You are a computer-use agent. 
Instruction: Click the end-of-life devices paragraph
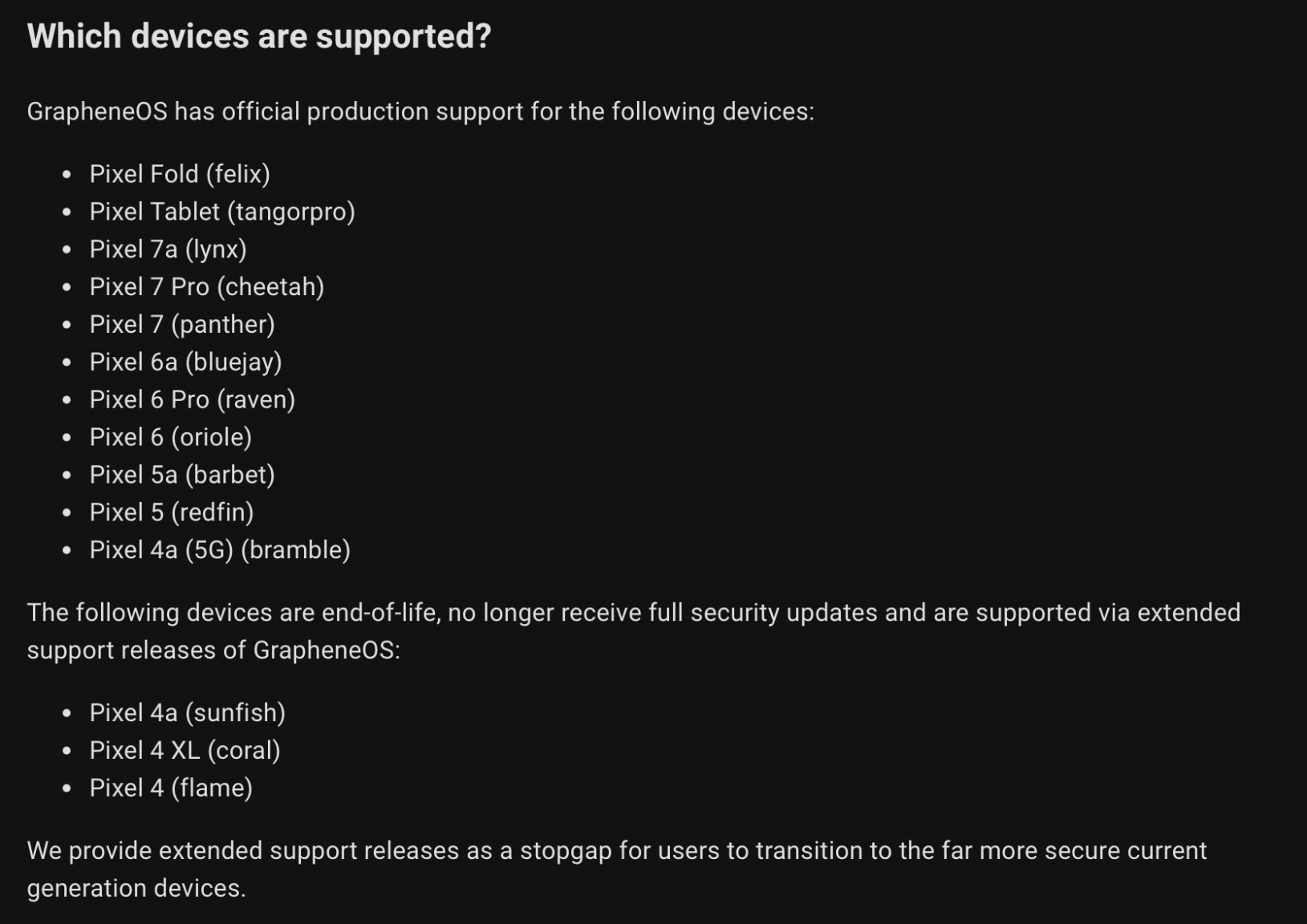634,631
